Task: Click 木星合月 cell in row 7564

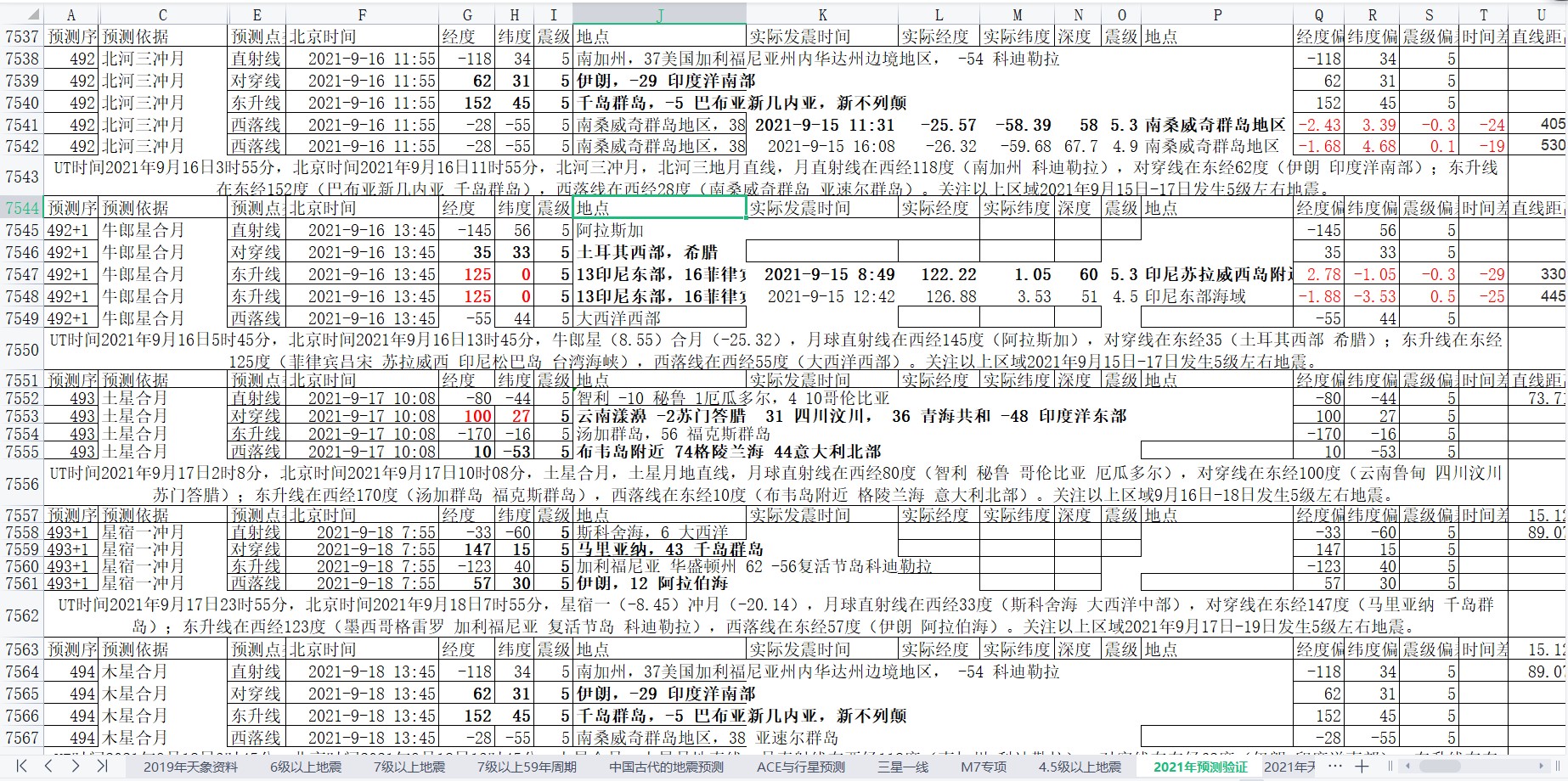Action: [163, 671]
